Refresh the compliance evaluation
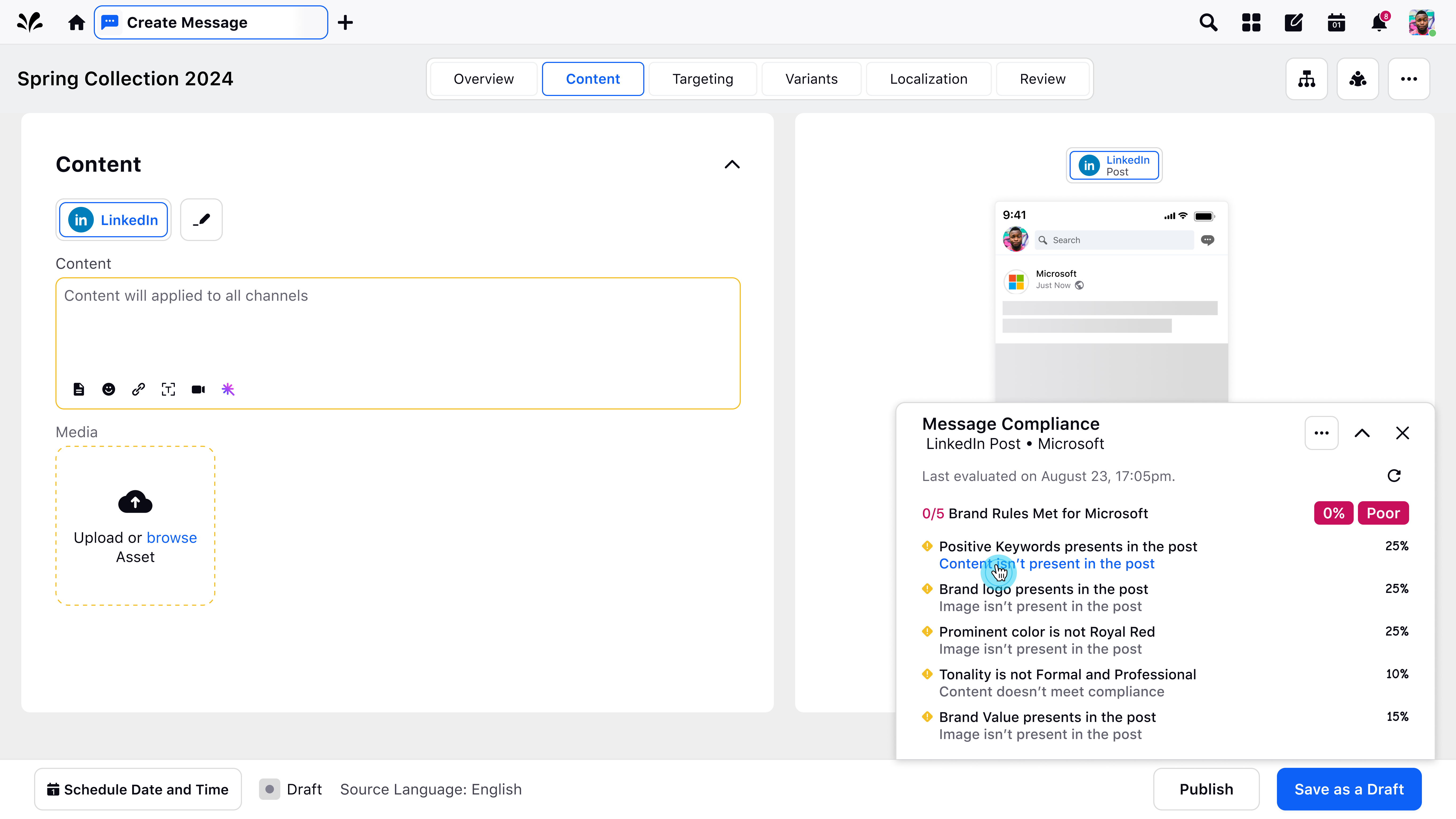The height and width of the screenshot is (819, 1456). pyautogui.click(x=1394, y=476)
